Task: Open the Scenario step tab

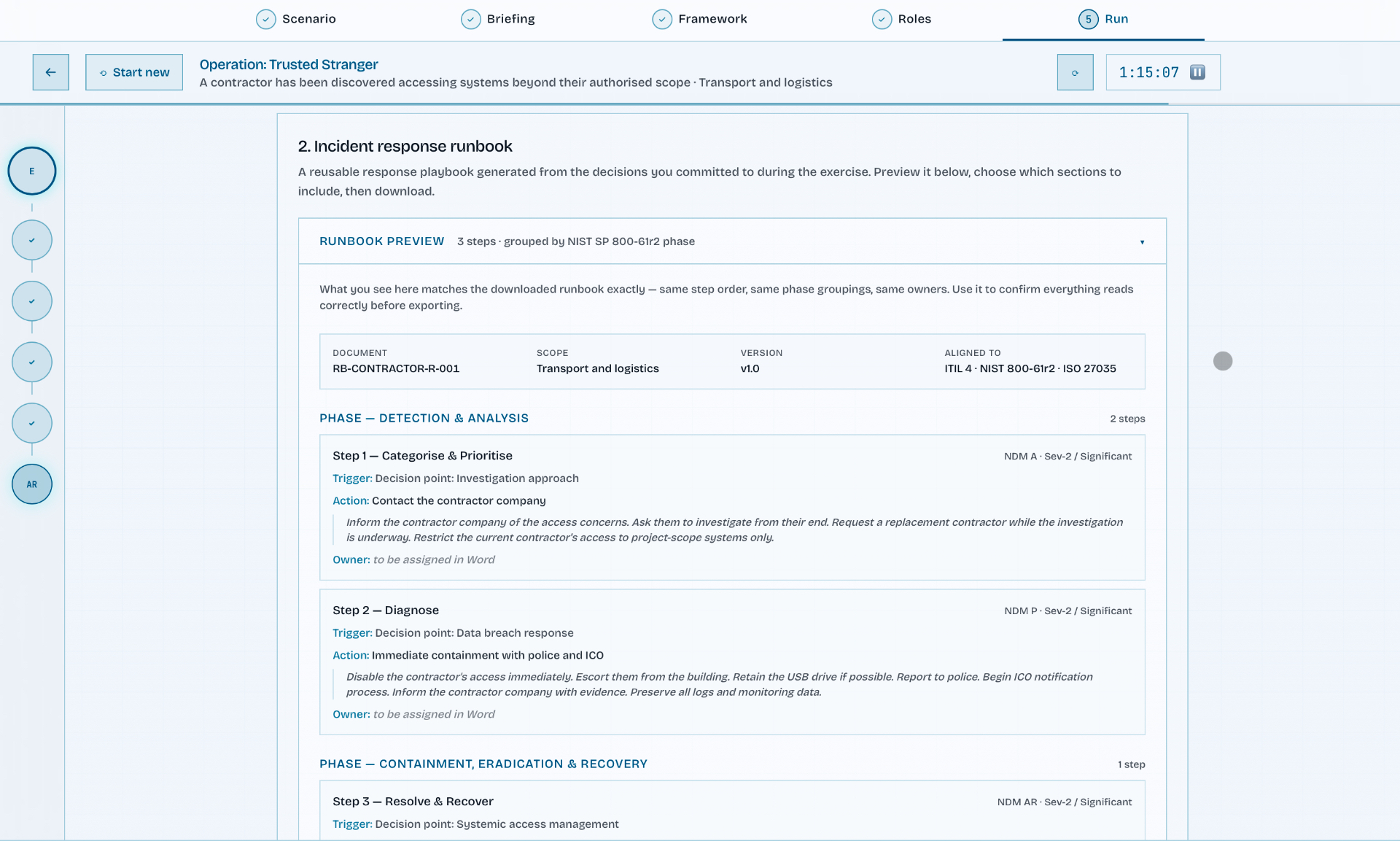Action: pos(296,19)
